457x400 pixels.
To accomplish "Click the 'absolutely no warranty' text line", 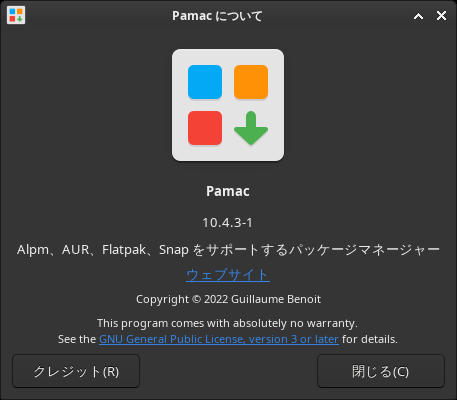I will (x=227, y=323).
